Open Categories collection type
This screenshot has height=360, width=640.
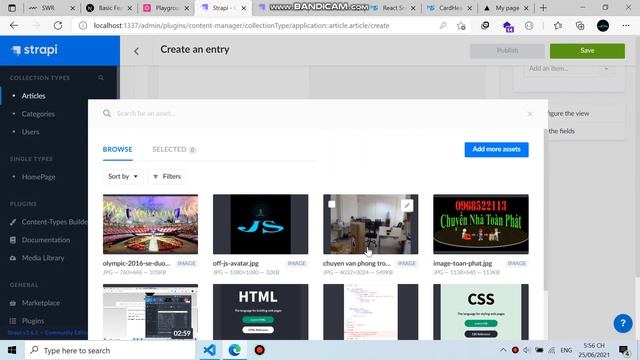[38, 114]
